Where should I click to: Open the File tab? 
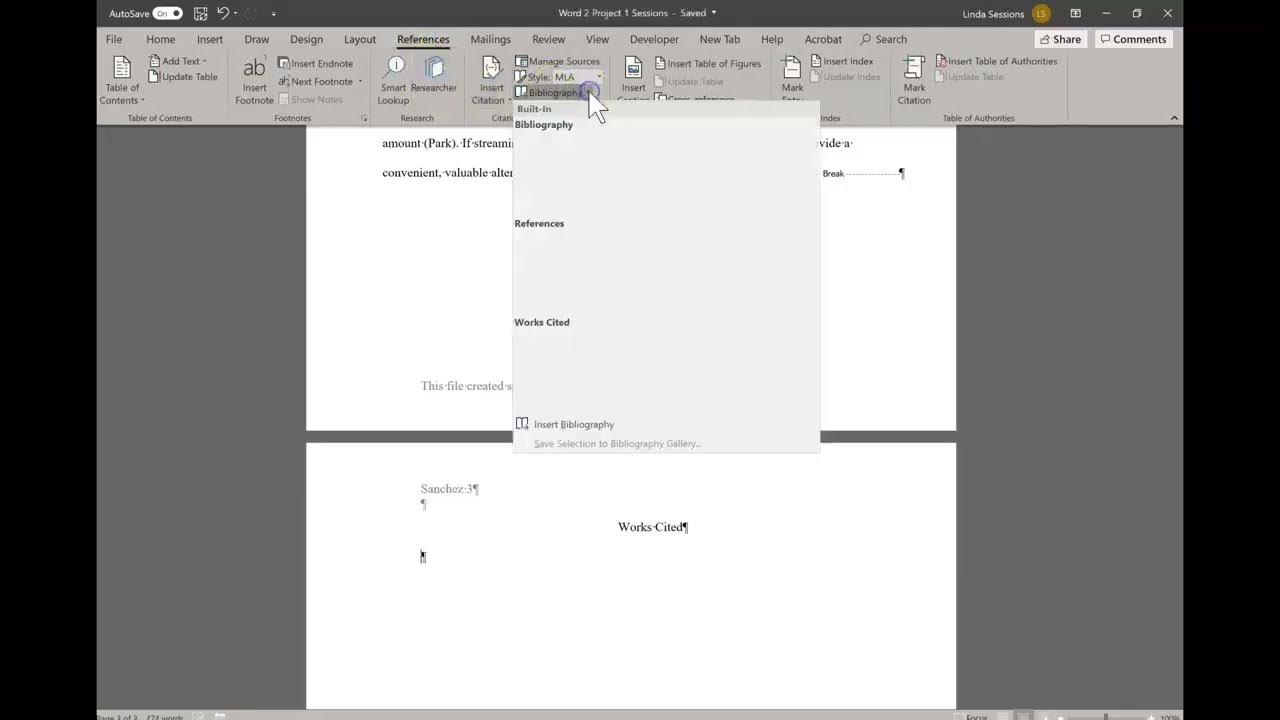[114, 39]
